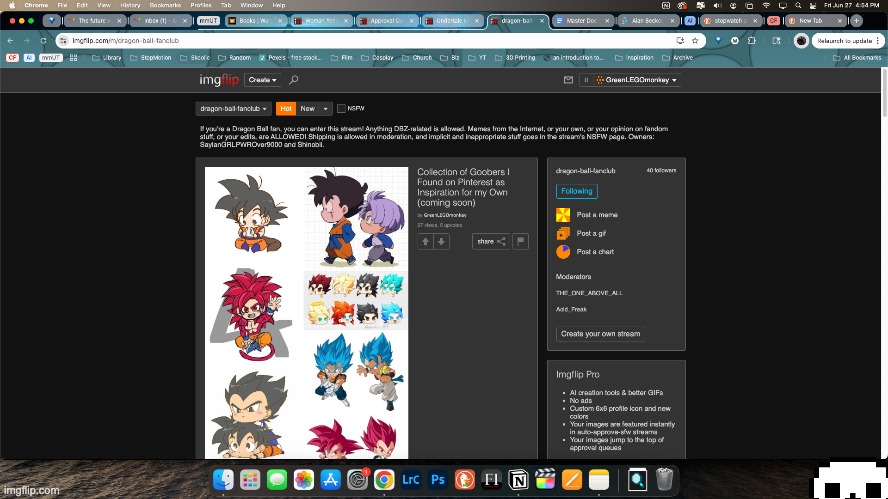
Task: Click Create your own stream button
Action: (600, 334)
